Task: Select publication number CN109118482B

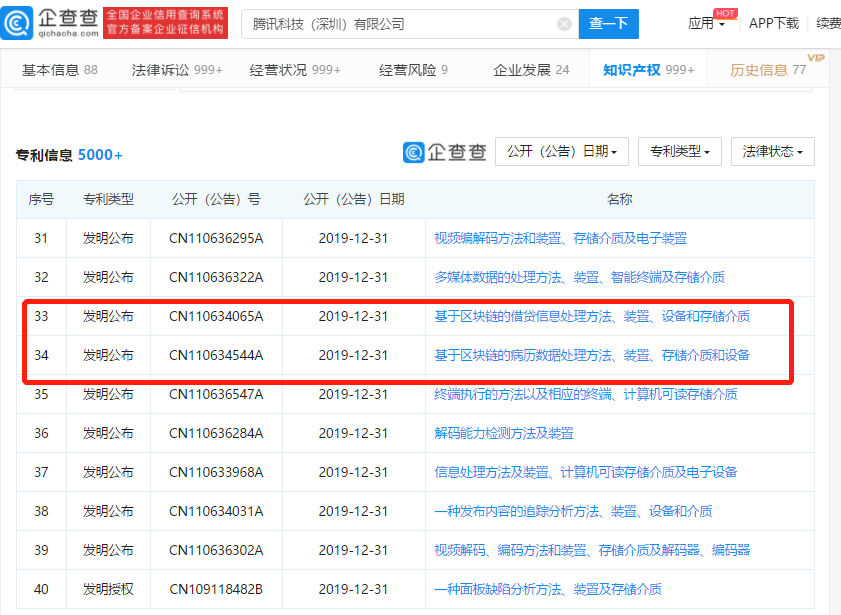Action: click(216, 589)
